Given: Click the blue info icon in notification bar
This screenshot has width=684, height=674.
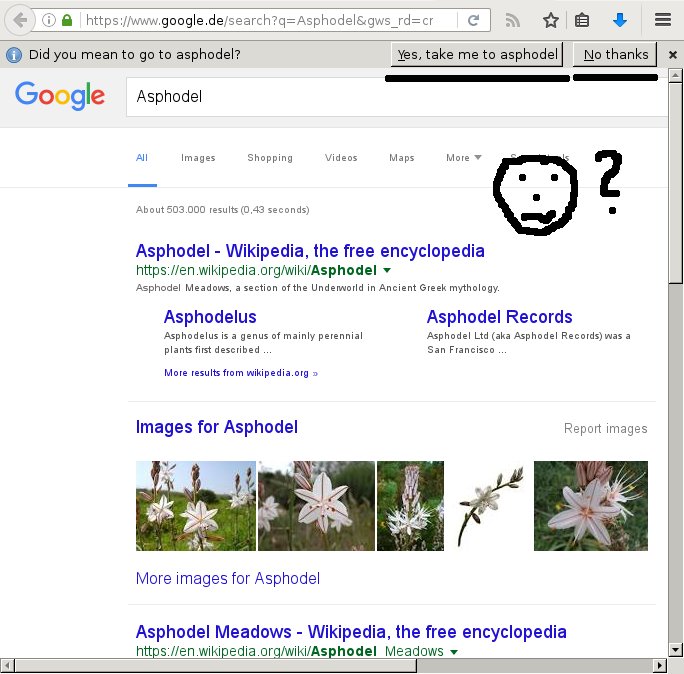Looking at the screenshot, I should 14,55.
